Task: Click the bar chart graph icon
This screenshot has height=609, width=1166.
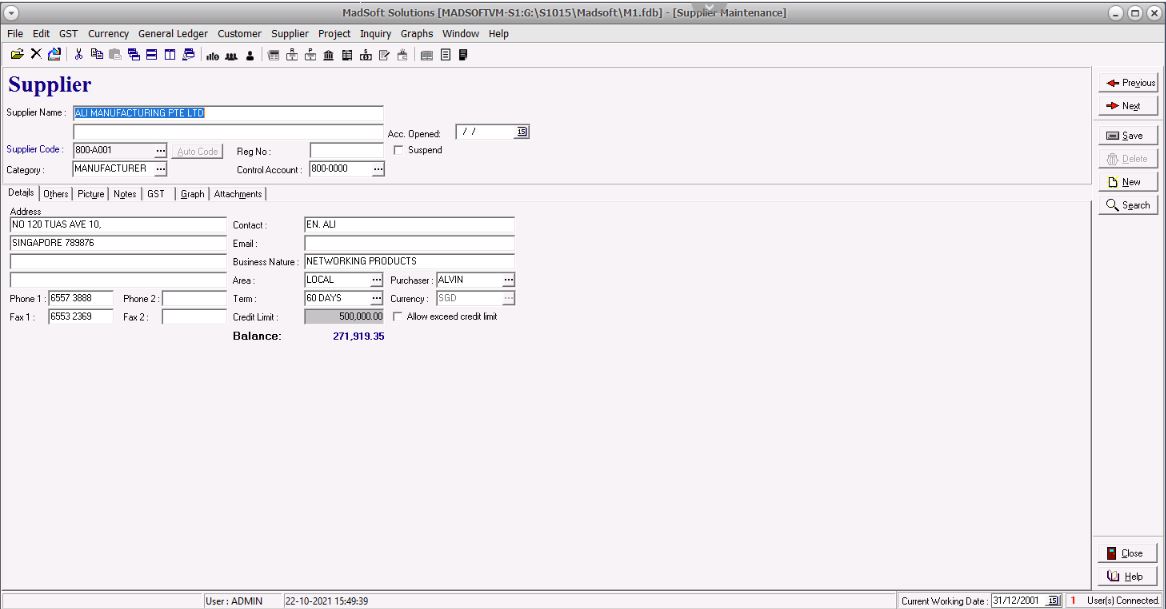Action: [213, 55]
